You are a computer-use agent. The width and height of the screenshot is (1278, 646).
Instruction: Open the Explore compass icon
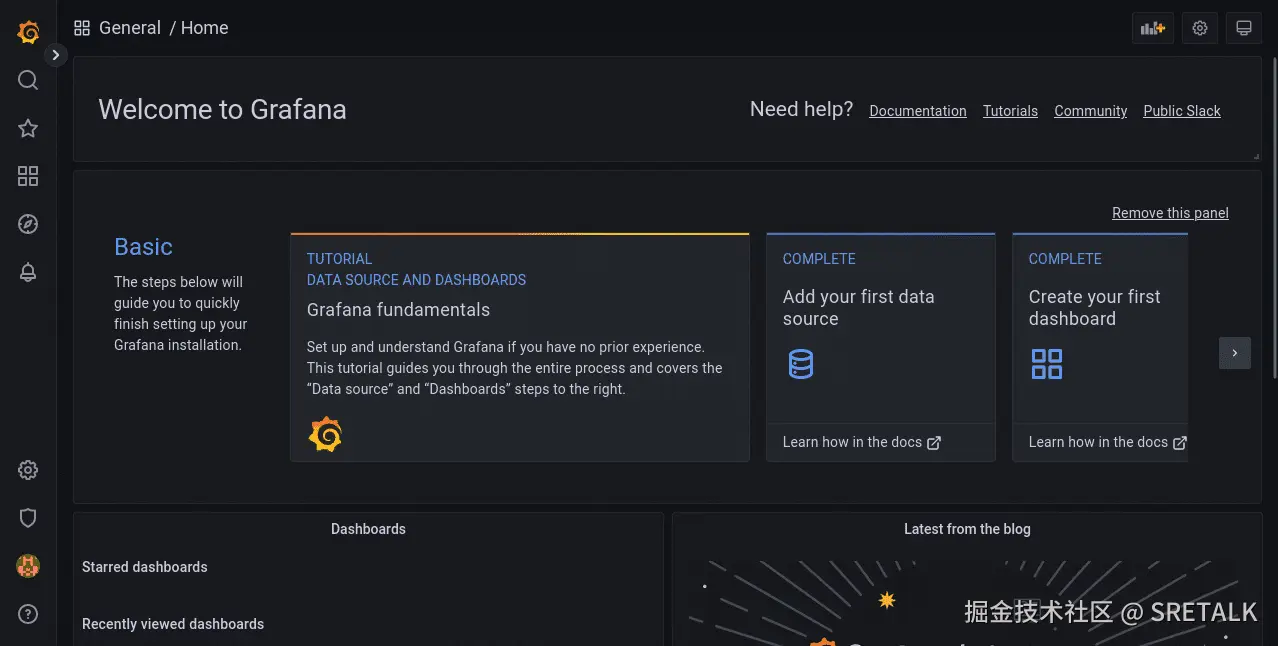(x=28, y=224)
